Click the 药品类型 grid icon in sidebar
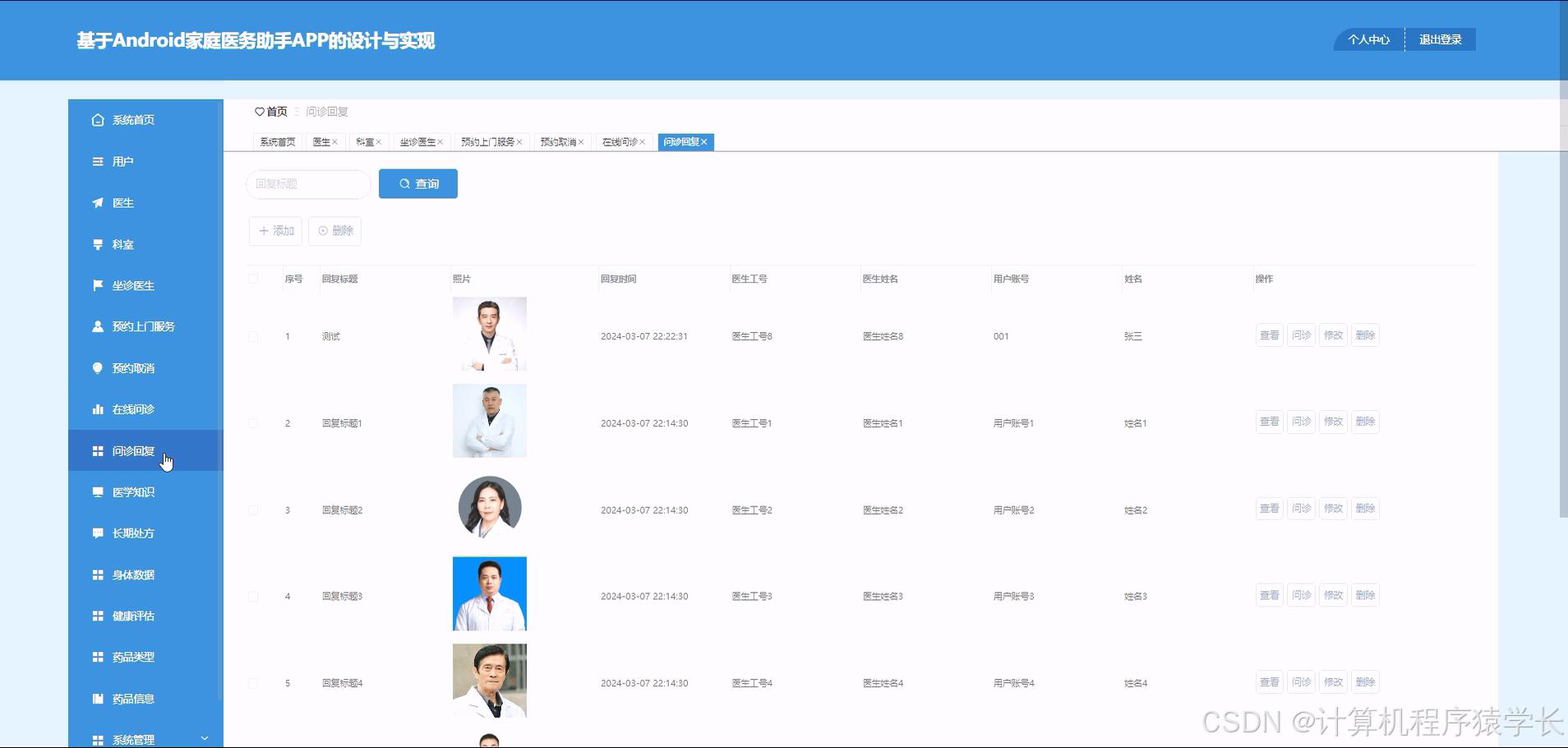 [x=98, y=658]
